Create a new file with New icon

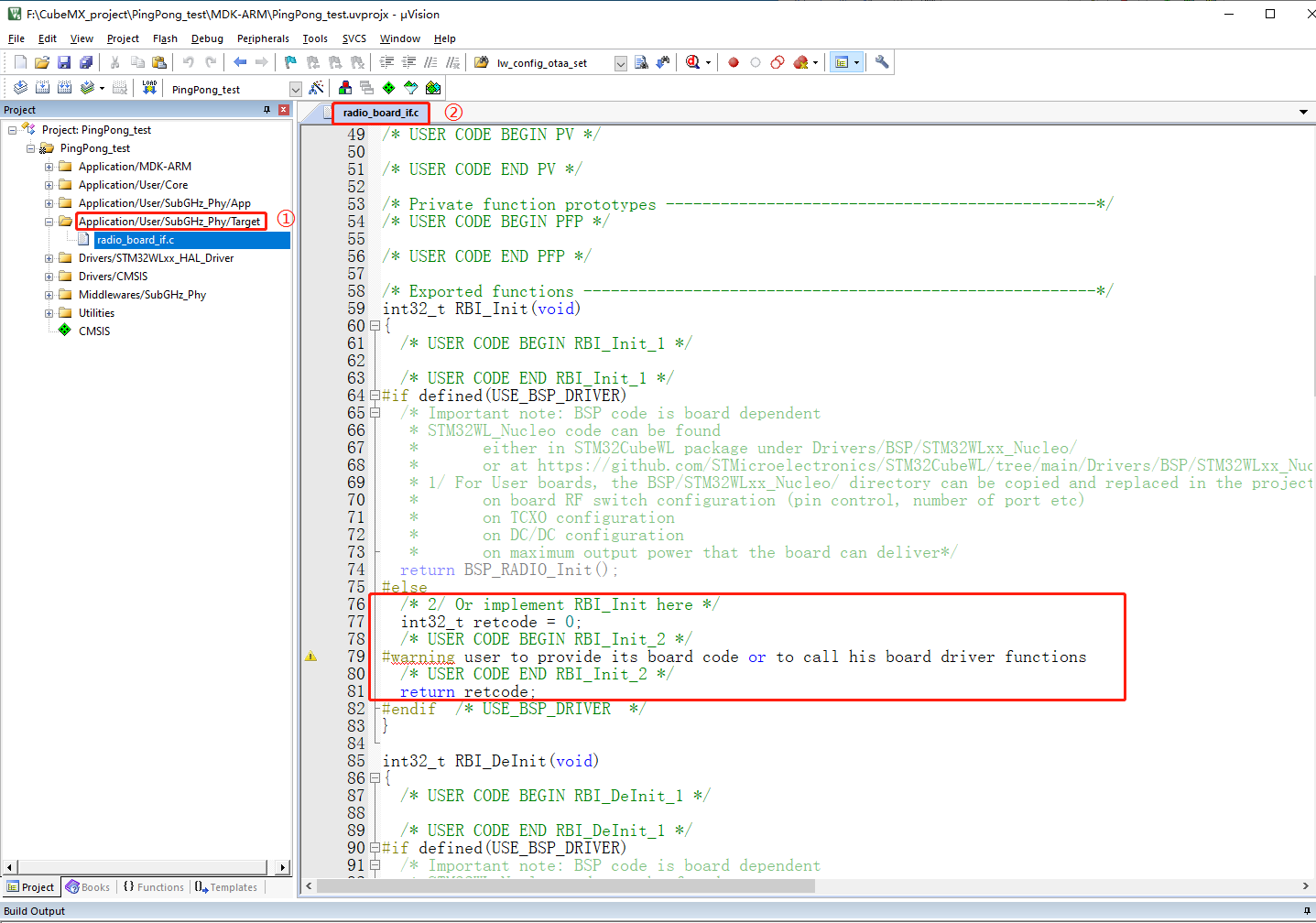pos(20,62)
